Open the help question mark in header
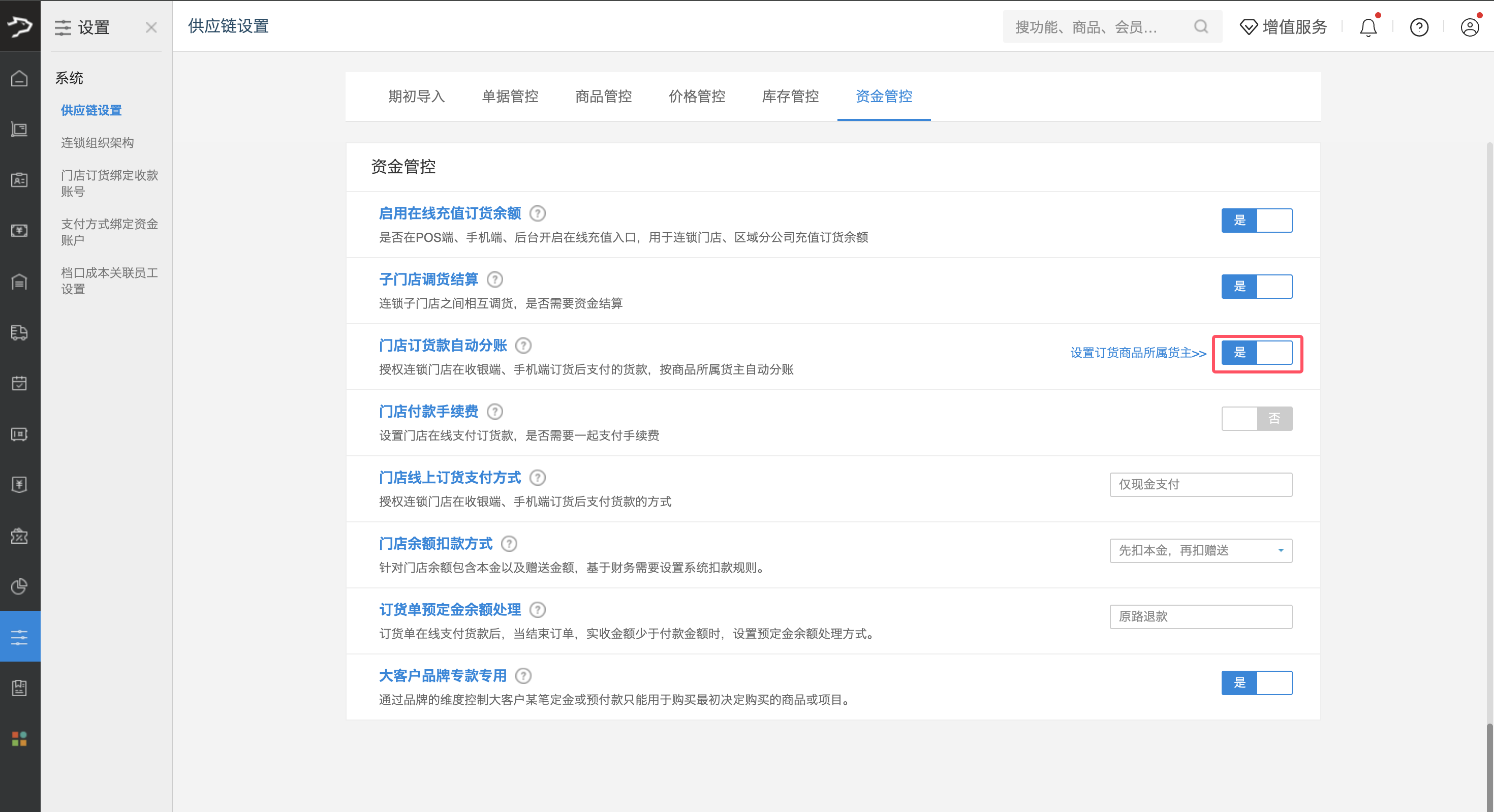Viewport: 1494px width, 812px height. (1419, 27)
